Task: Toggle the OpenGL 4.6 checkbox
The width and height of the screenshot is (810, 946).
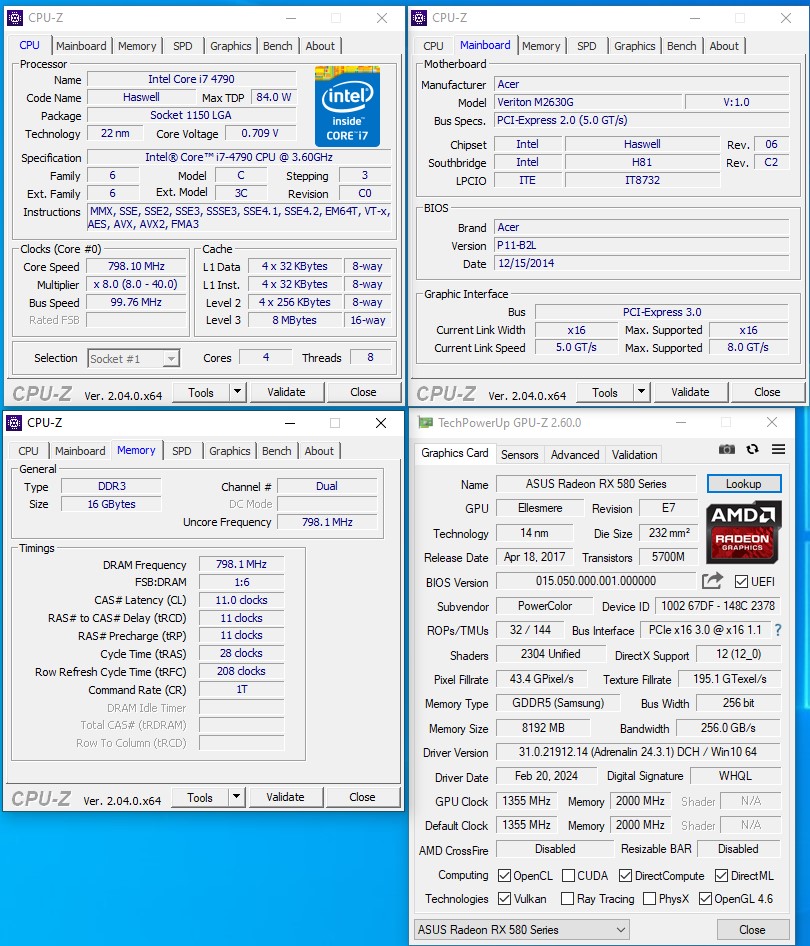Action: pyautogui.click(x=705, y=898)
